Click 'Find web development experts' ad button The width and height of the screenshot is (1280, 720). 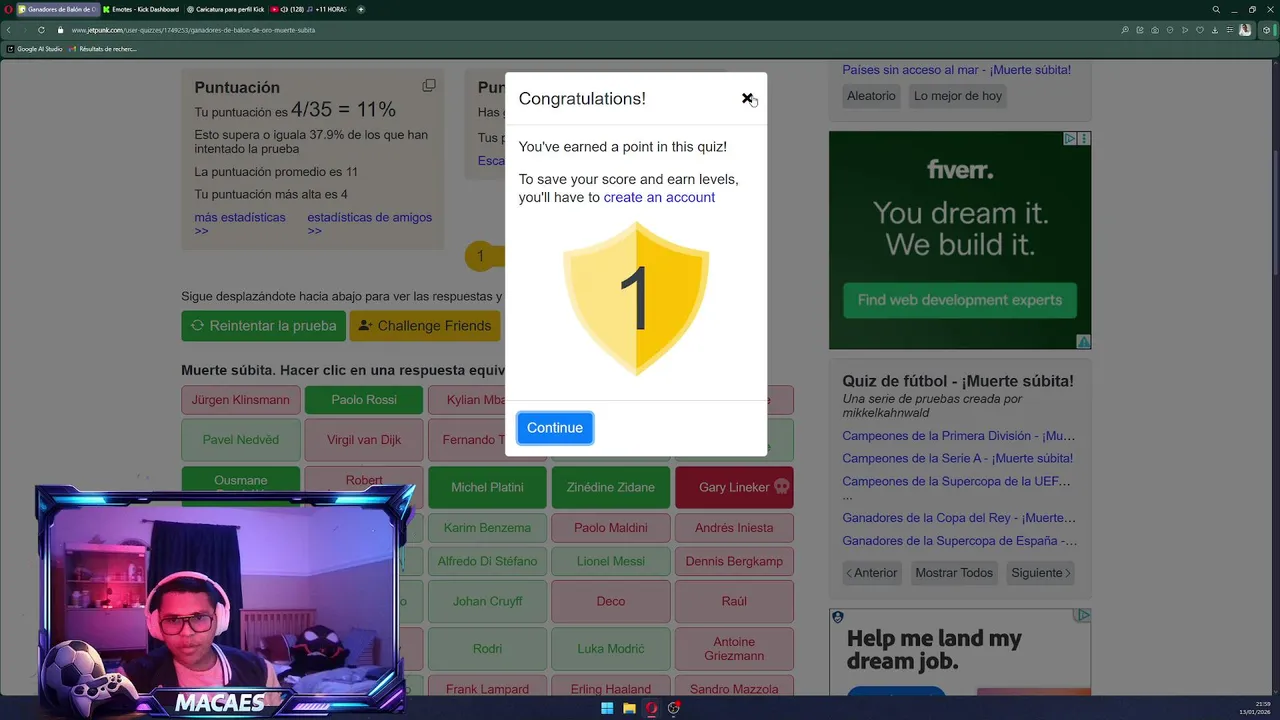pos(960,300)
